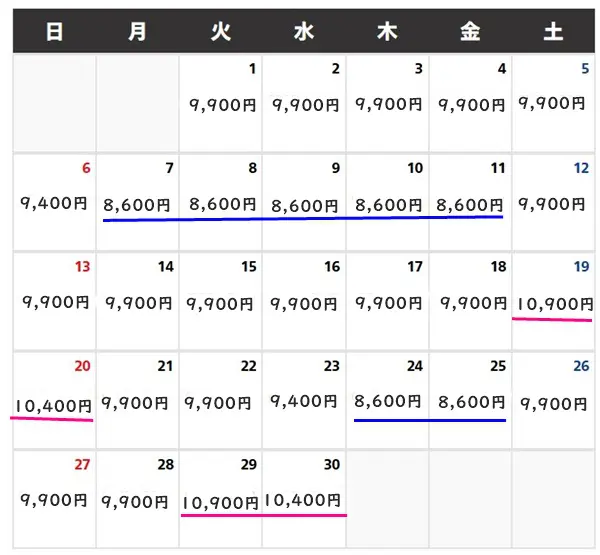This screenshot has width=600, height=555.
Task: Choose Sunday the 13th date
Action: (x=54, y=301)
